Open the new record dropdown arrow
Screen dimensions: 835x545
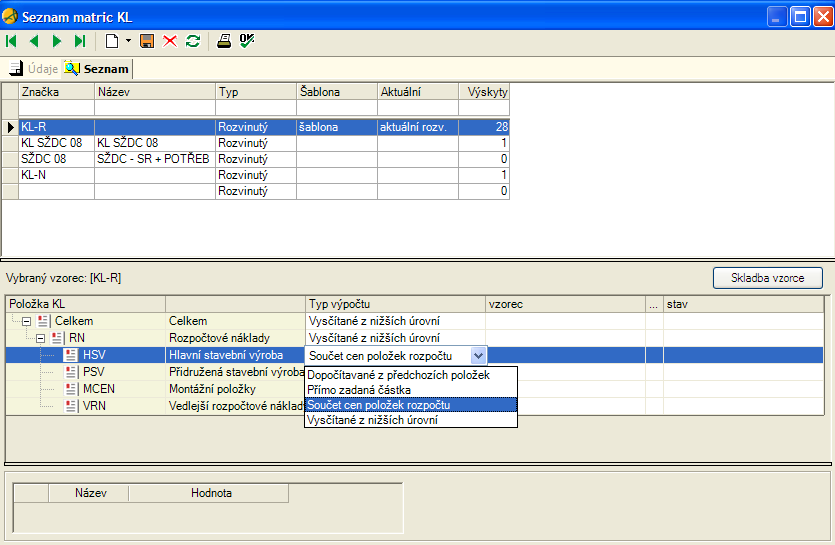pyautogui.click(x=128, y=41)
